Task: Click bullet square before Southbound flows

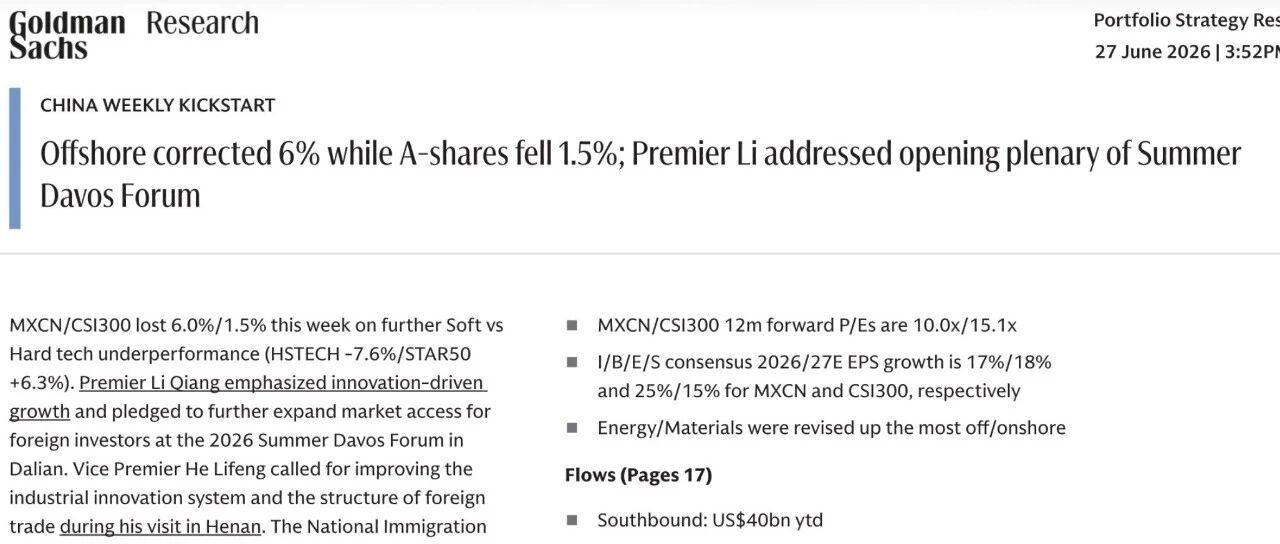Action: 572,521
